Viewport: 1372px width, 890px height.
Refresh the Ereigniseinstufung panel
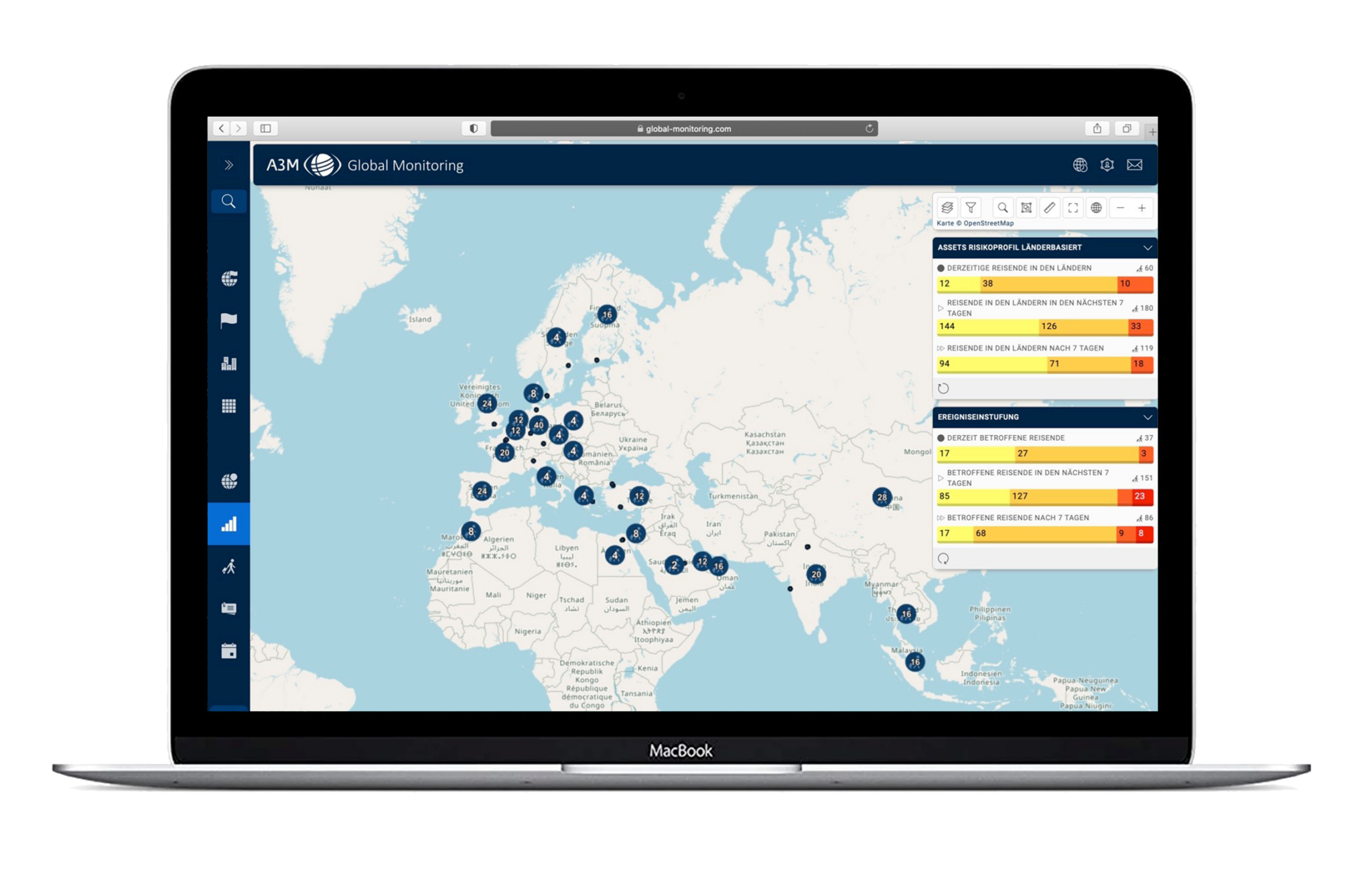943,558
